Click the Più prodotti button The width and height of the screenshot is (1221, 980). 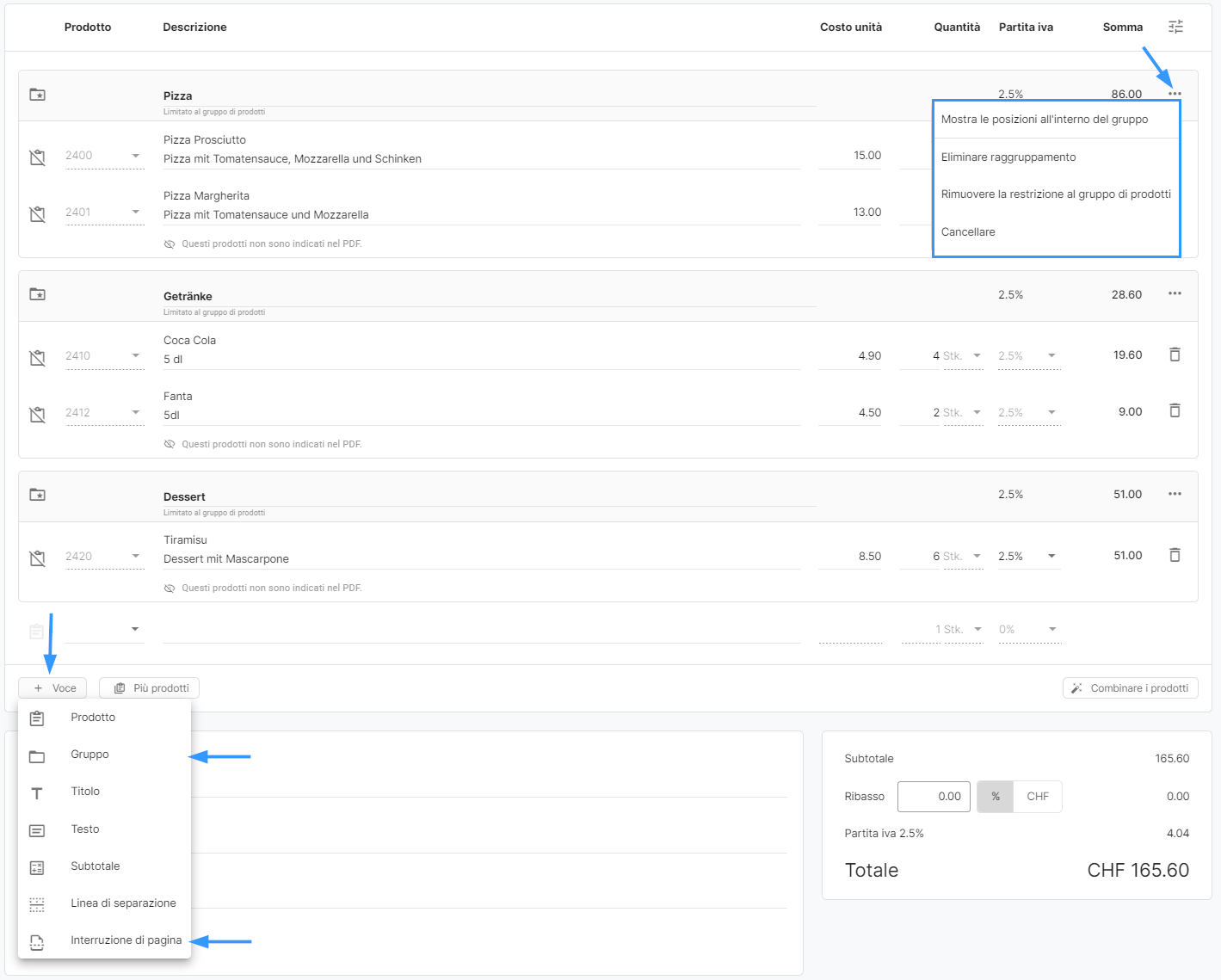point(150,688)
